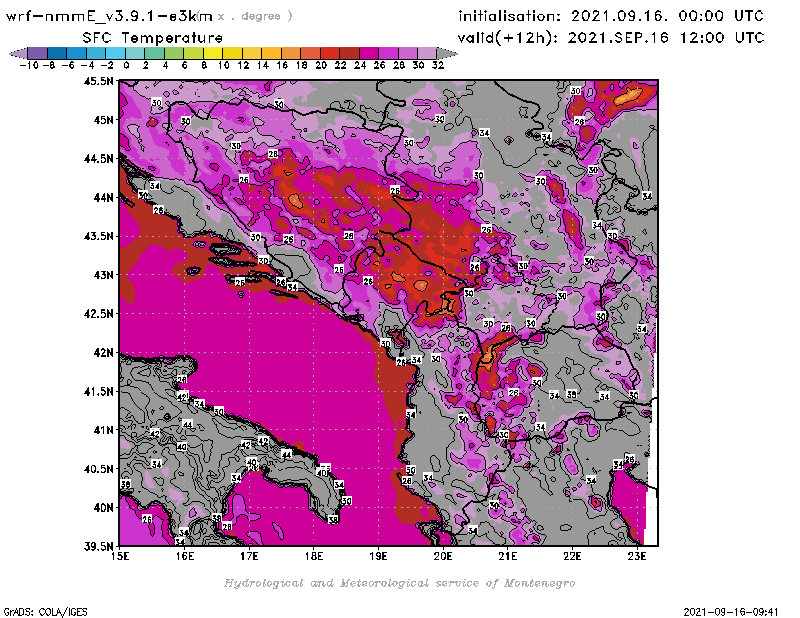Click the '23E' longitude axis label
The width and height of the screenshot is (800, 618).
[x=637, y=556]
